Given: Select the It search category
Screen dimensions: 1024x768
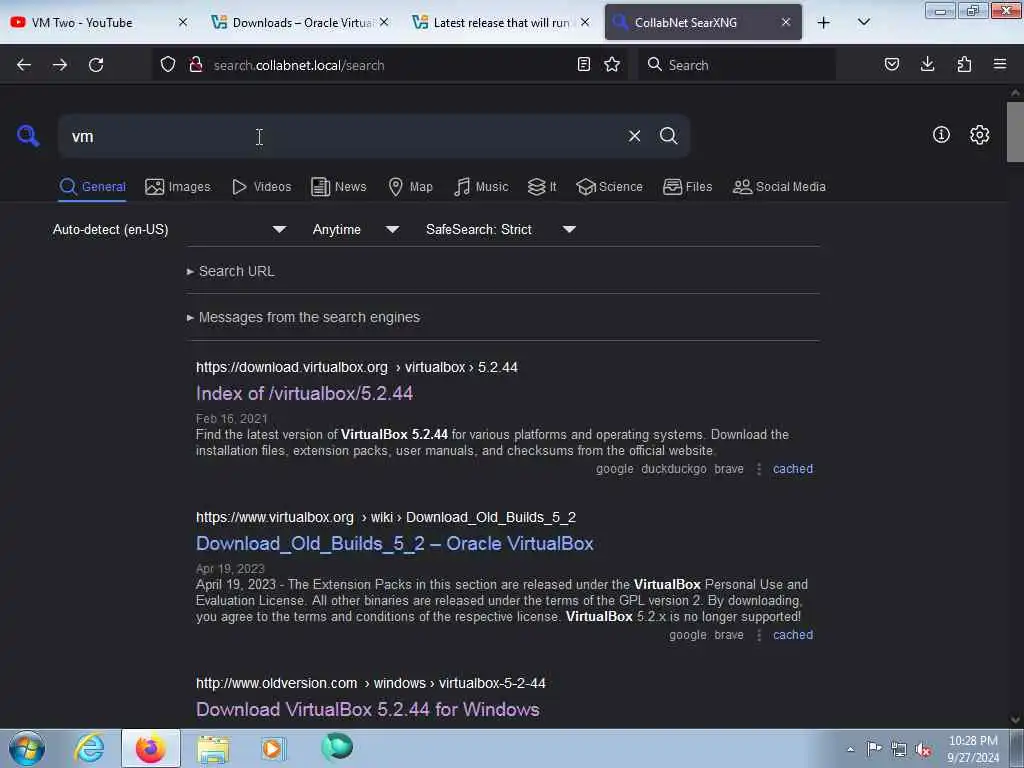Looking at the screenshot, I should [542, 187].
